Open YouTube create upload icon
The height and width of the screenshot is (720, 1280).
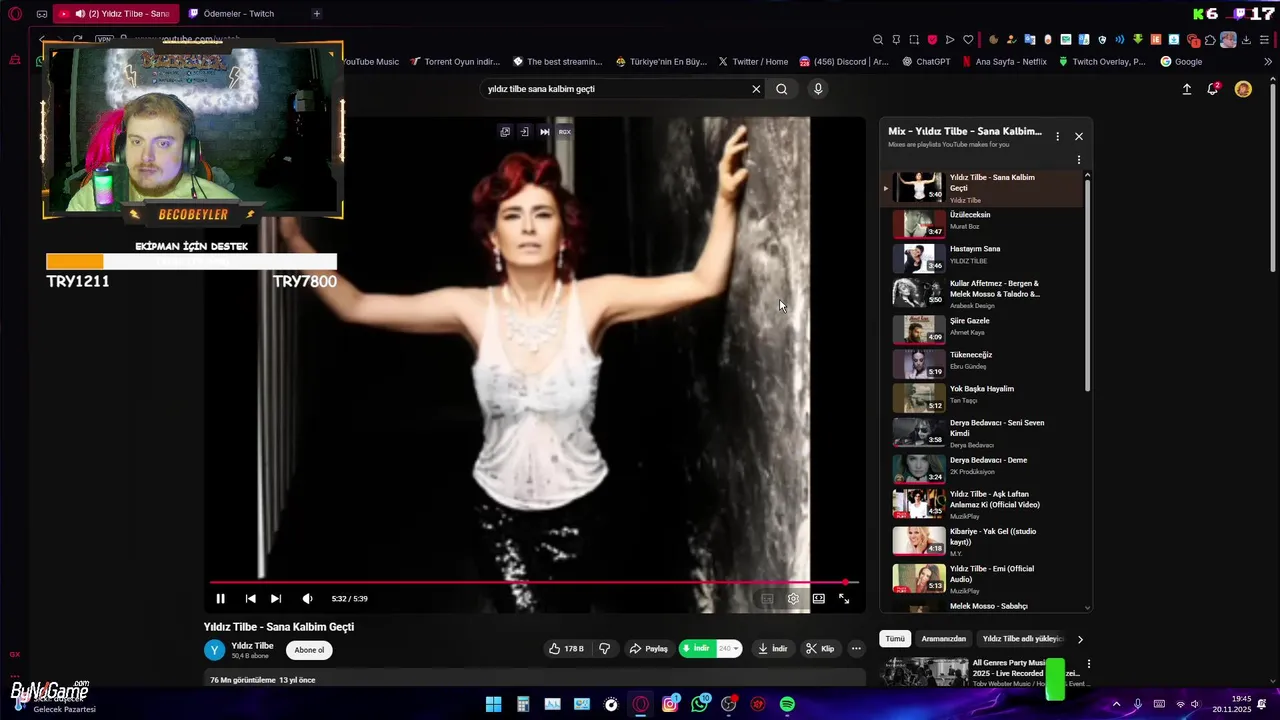pos(1187,89)
